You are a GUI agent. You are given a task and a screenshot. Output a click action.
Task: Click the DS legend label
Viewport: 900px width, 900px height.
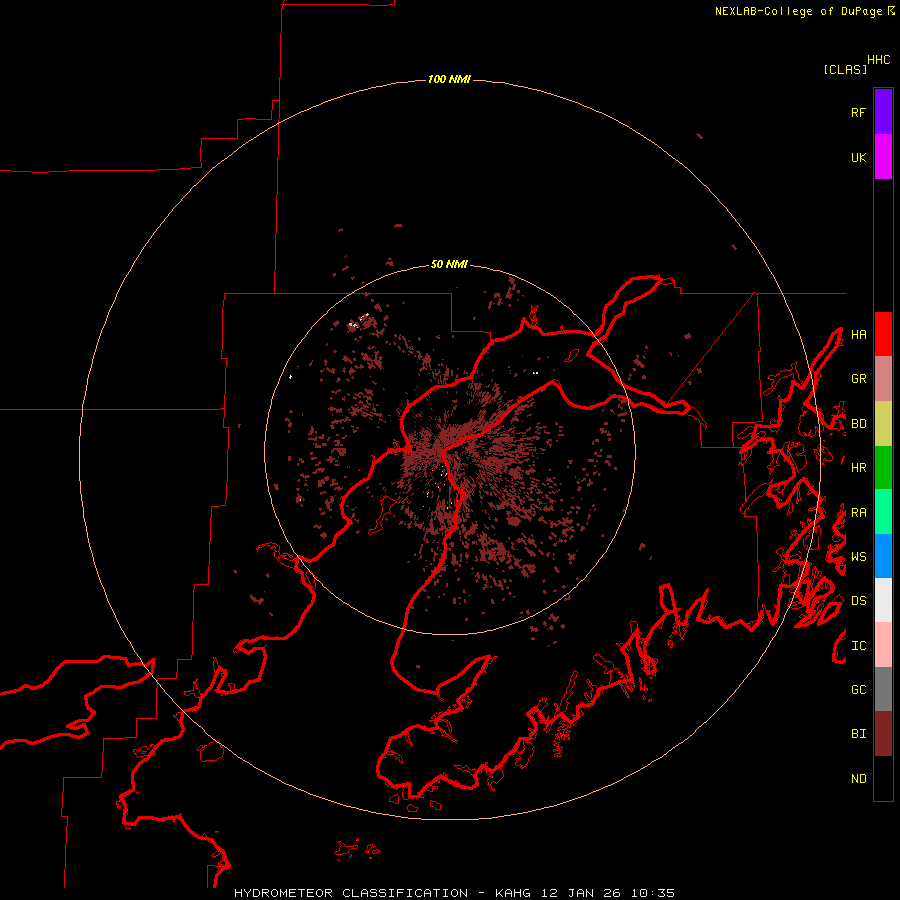858,601
